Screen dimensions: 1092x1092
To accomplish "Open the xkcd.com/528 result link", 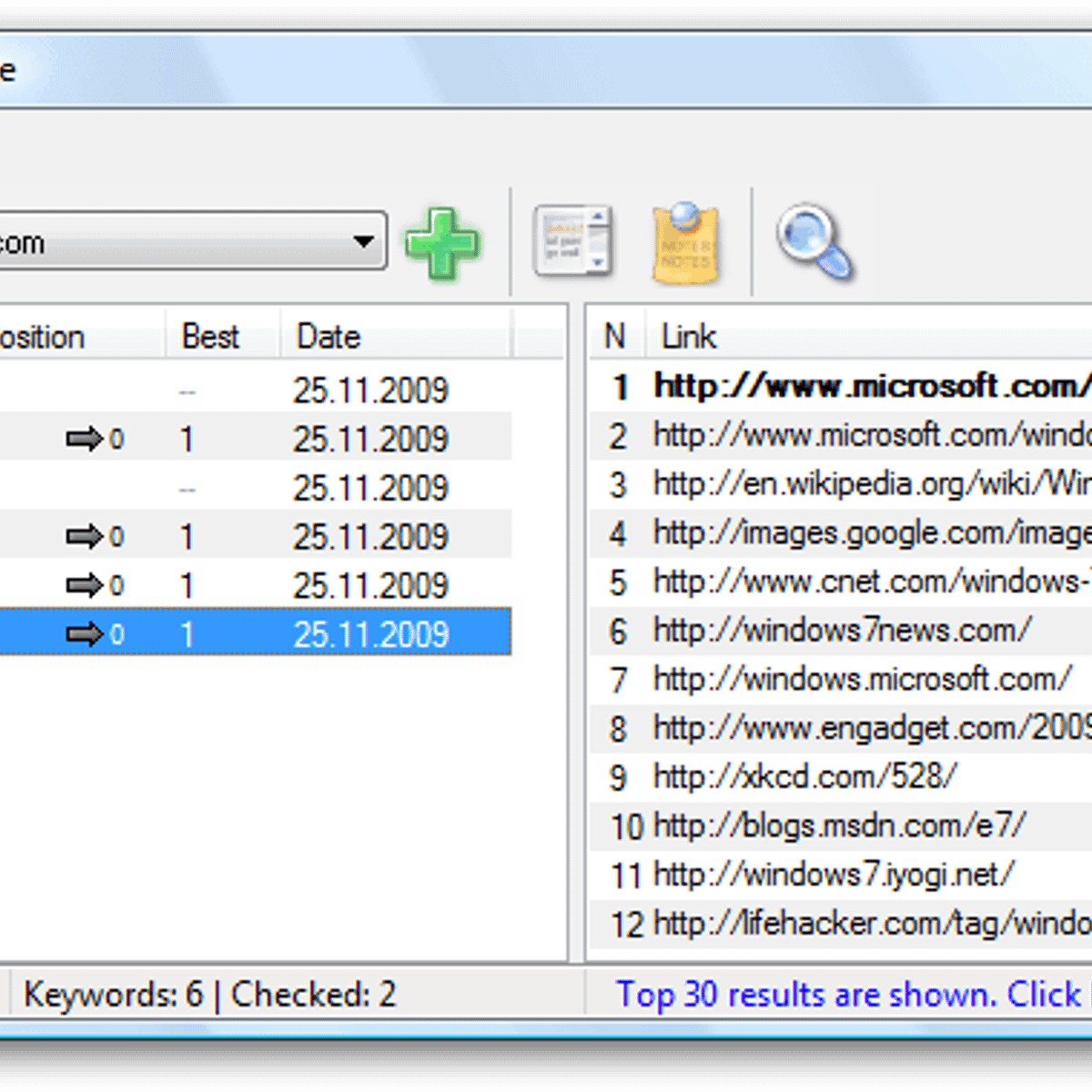I will point(804,776).
